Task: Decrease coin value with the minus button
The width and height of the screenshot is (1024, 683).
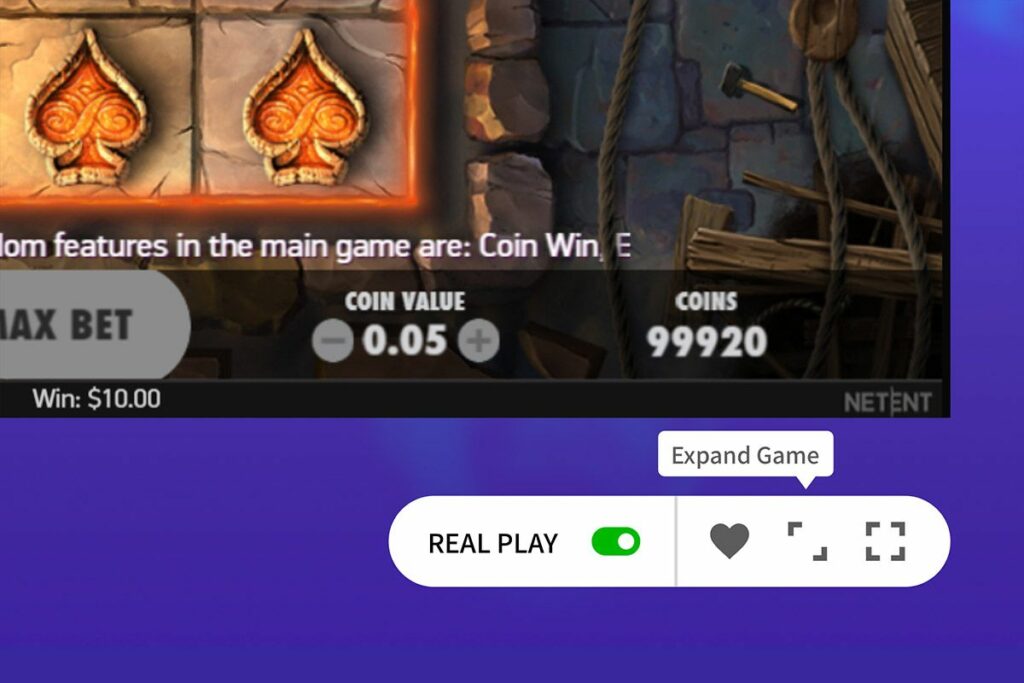Action: (332, 341)
